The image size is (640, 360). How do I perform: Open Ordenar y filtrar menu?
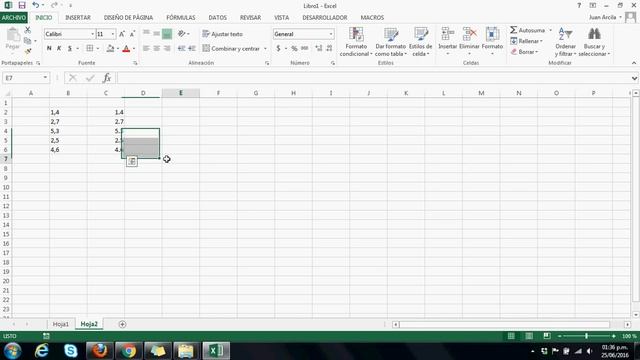tap(565, 42)
